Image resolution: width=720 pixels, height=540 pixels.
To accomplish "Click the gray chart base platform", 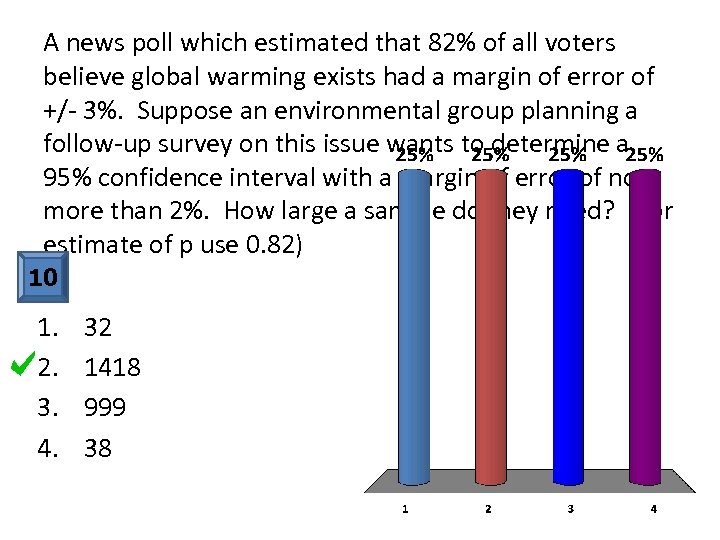I will pyautogui.click(x=530, y=482).
